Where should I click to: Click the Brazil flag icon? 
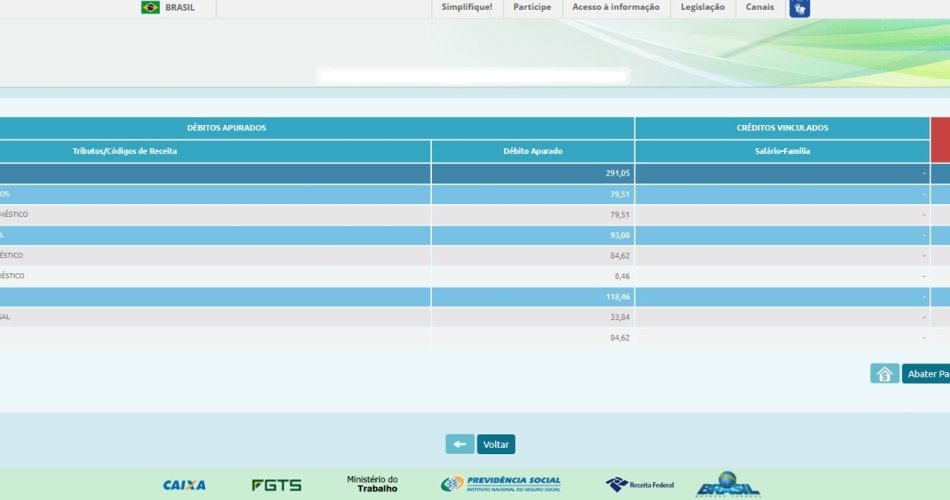click(x=150, y=8)
